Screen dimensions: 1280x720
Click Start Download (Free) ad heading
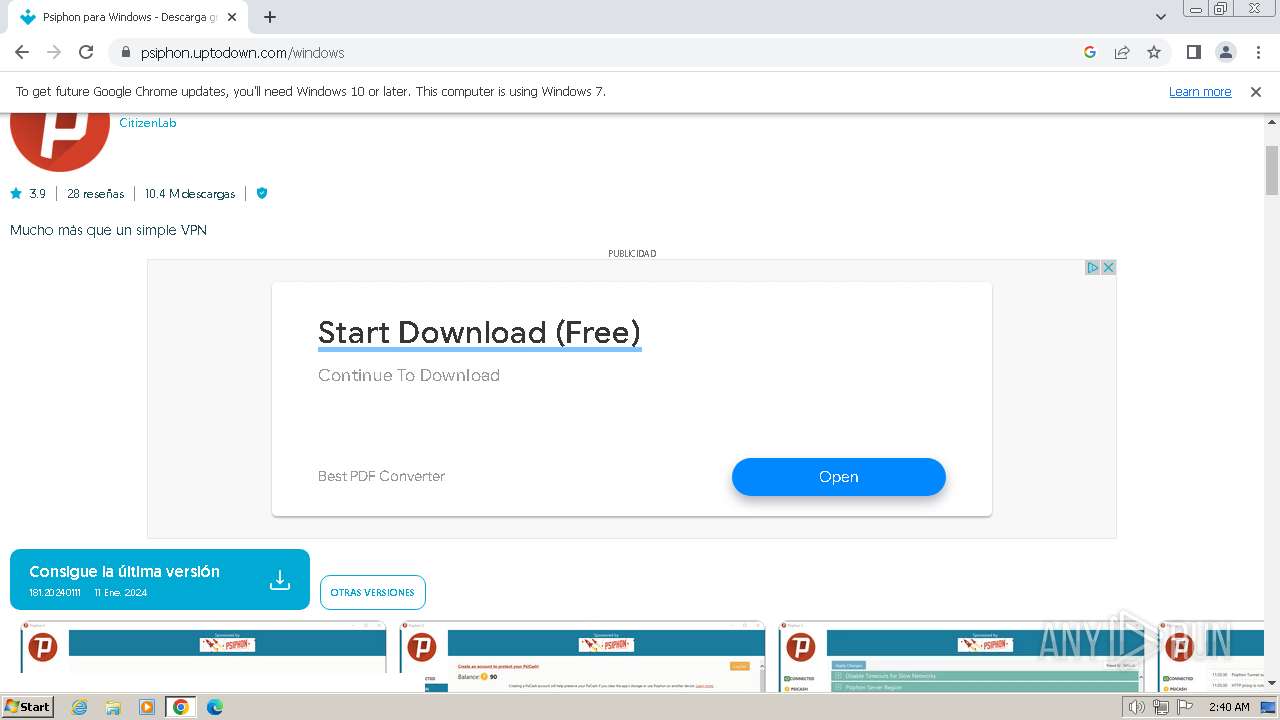tap(479, 332)
